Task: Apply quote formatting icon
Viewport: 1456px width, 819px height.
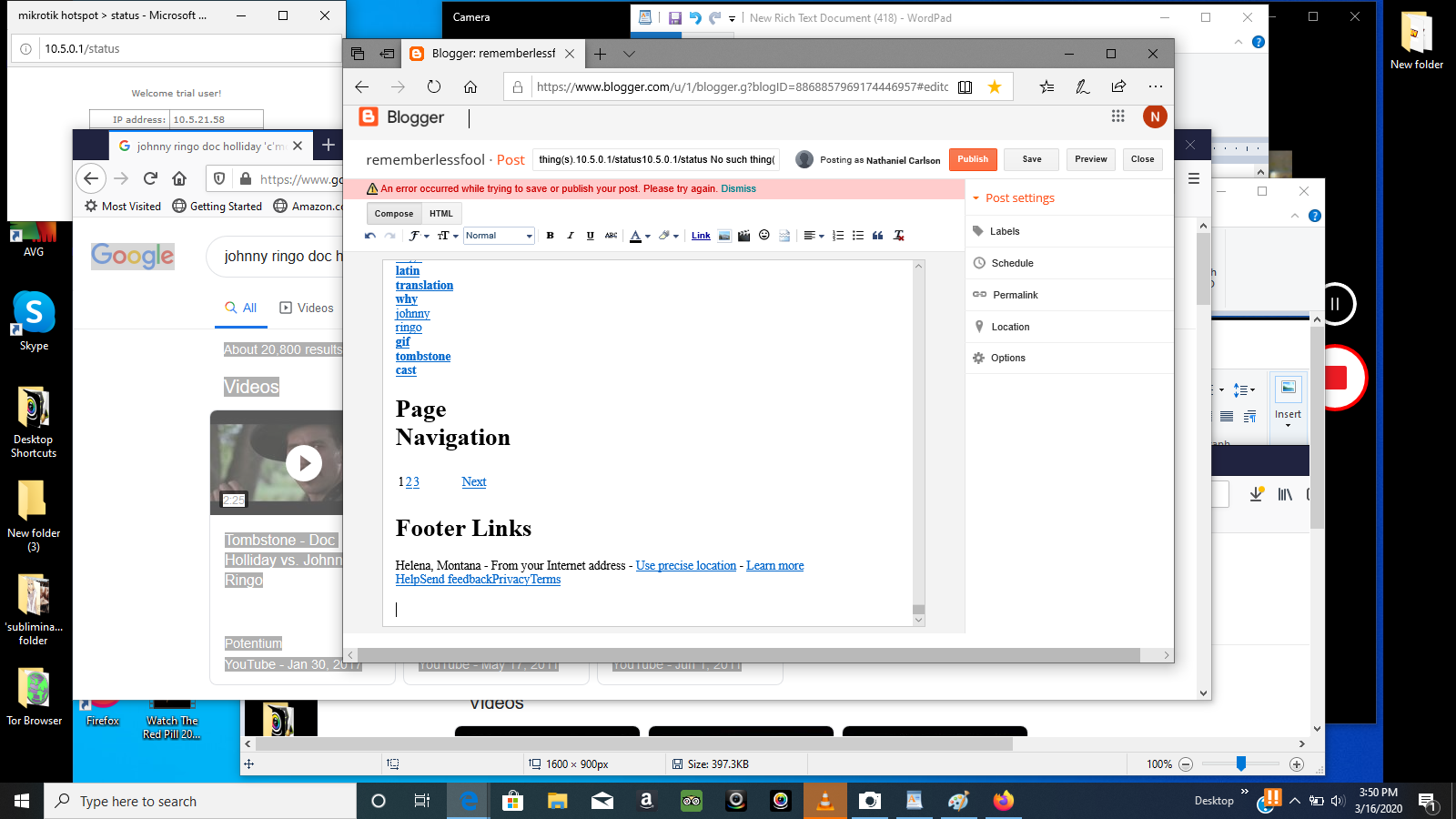Action: pyautogui.click(x=878, y=236)
